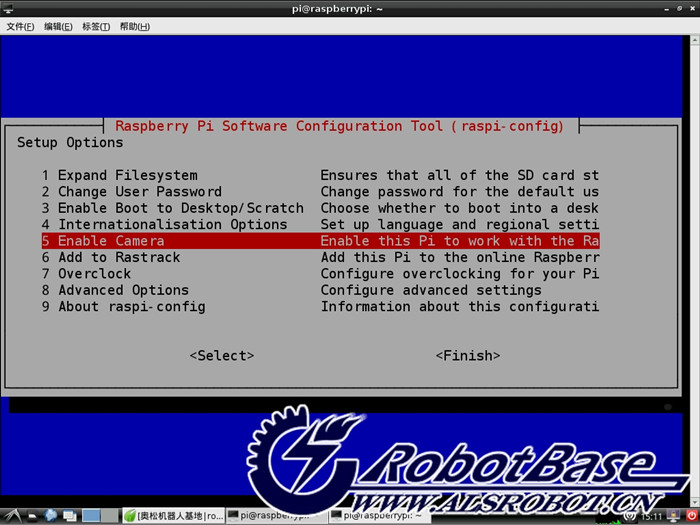Open the 文件(F) menu

[x=20, y=27]
